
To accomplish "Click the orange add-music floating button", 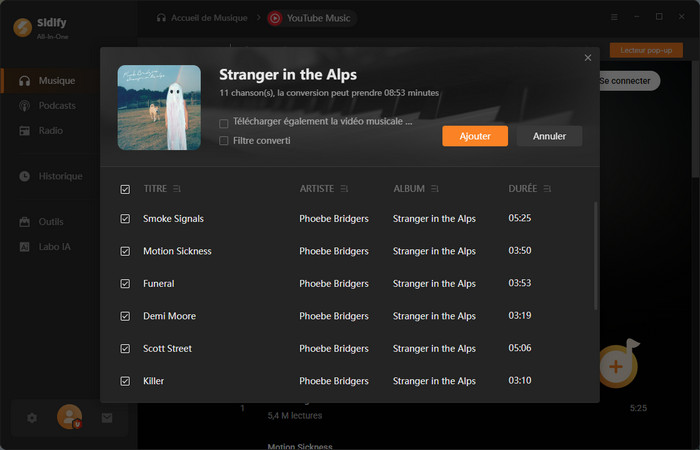I will 616,366.
